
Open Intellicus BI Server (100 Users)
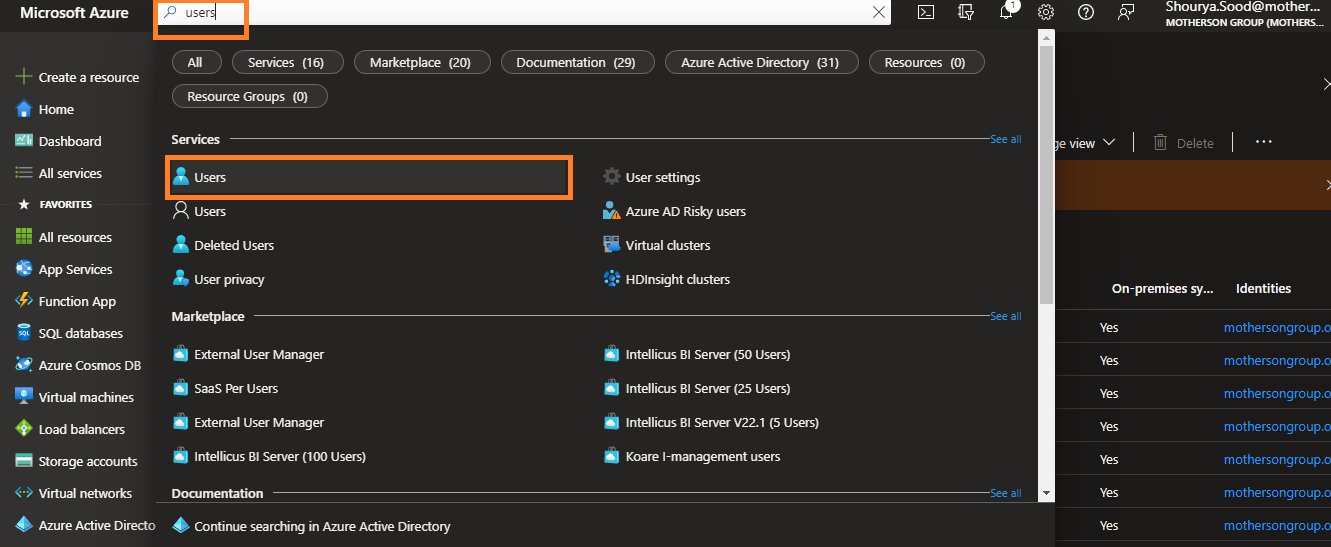tap(269, 456)
